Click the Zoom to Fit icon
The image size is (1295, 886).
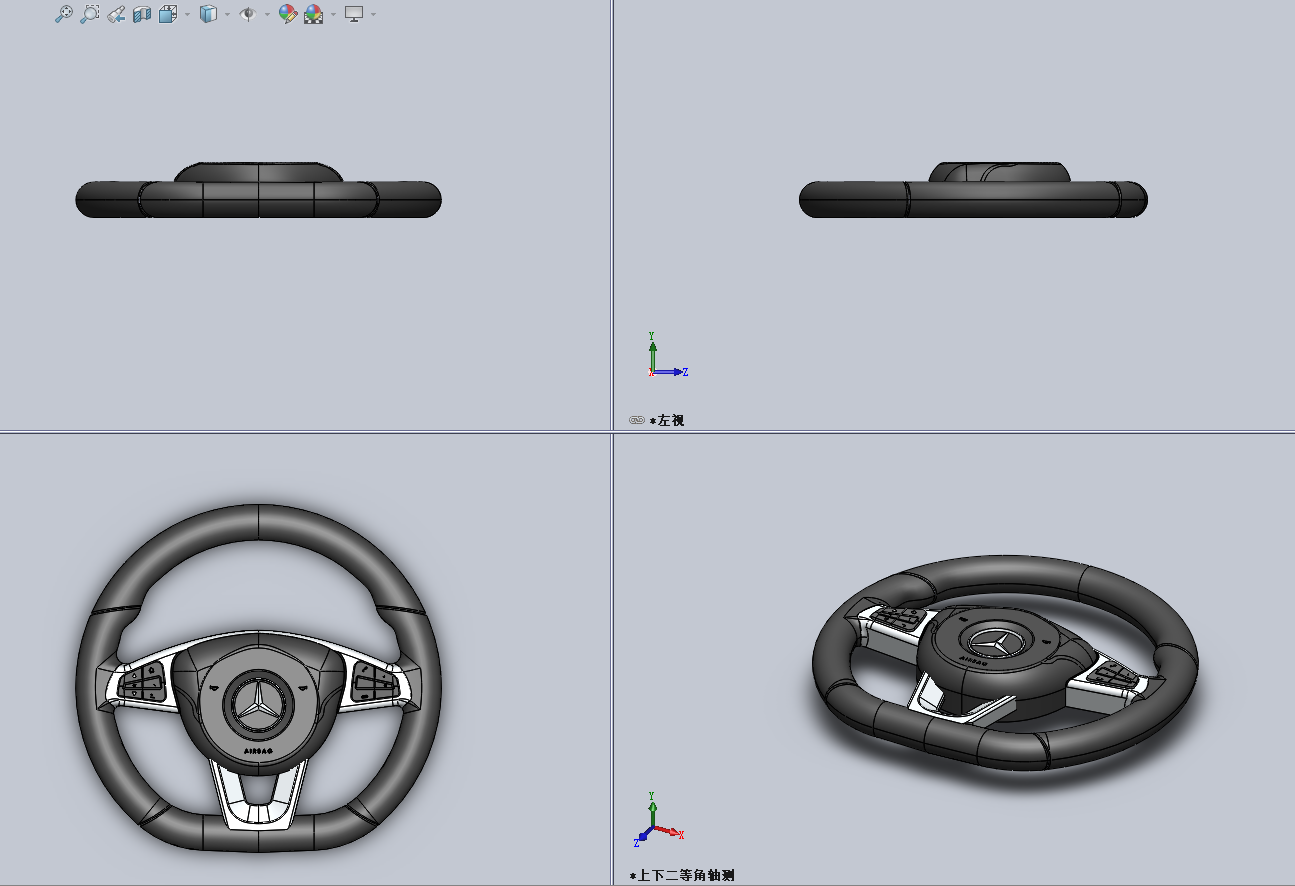click(x=63, y=14)
